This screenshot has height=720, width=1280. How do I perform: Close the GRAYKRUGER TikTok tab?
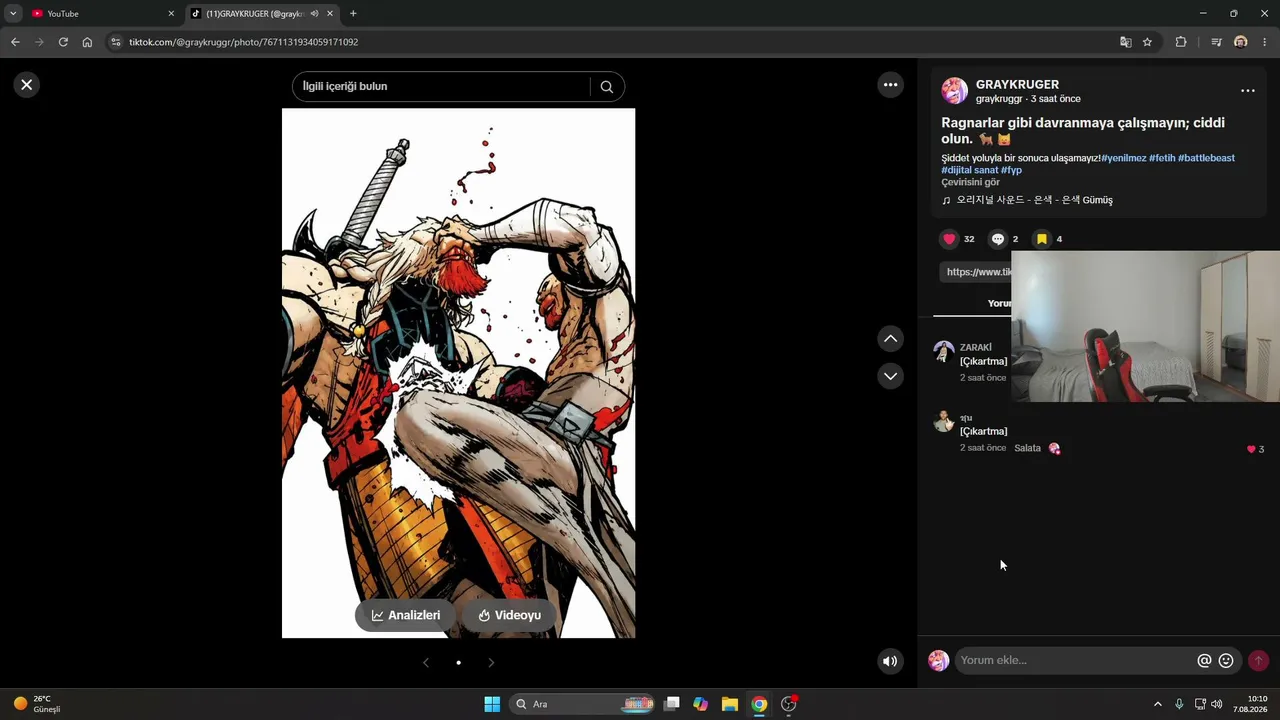(x=330, y=14)
